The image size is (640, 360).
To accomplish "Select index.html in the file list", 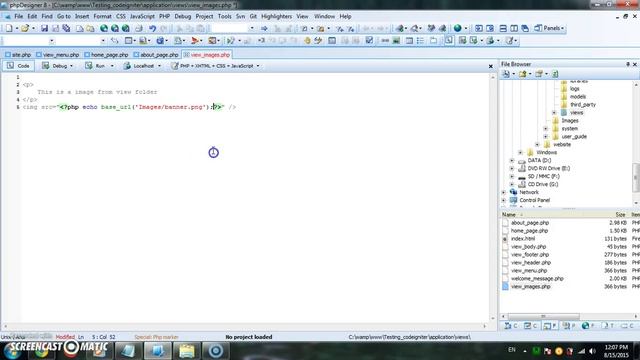I will pyautogui.click(x=523, y=239).
